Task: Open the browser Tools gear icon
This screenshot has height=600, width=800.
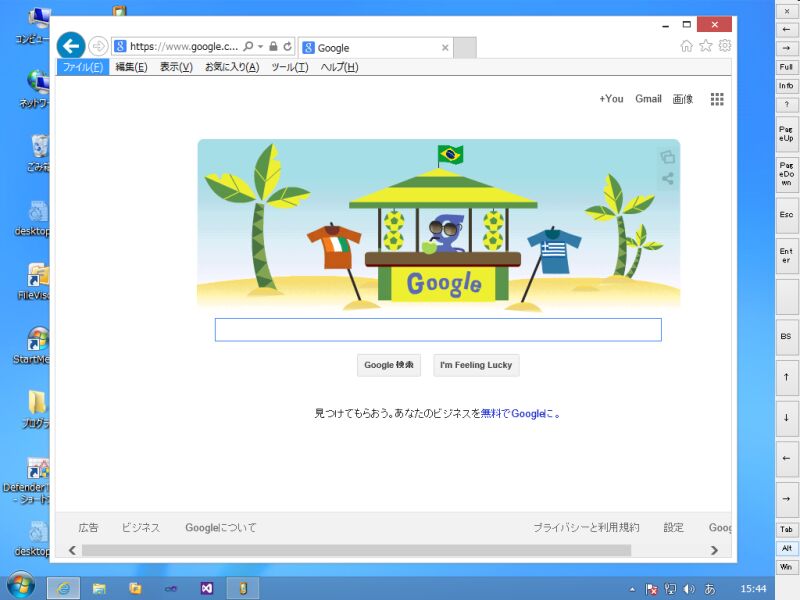Action: point(724,46)
